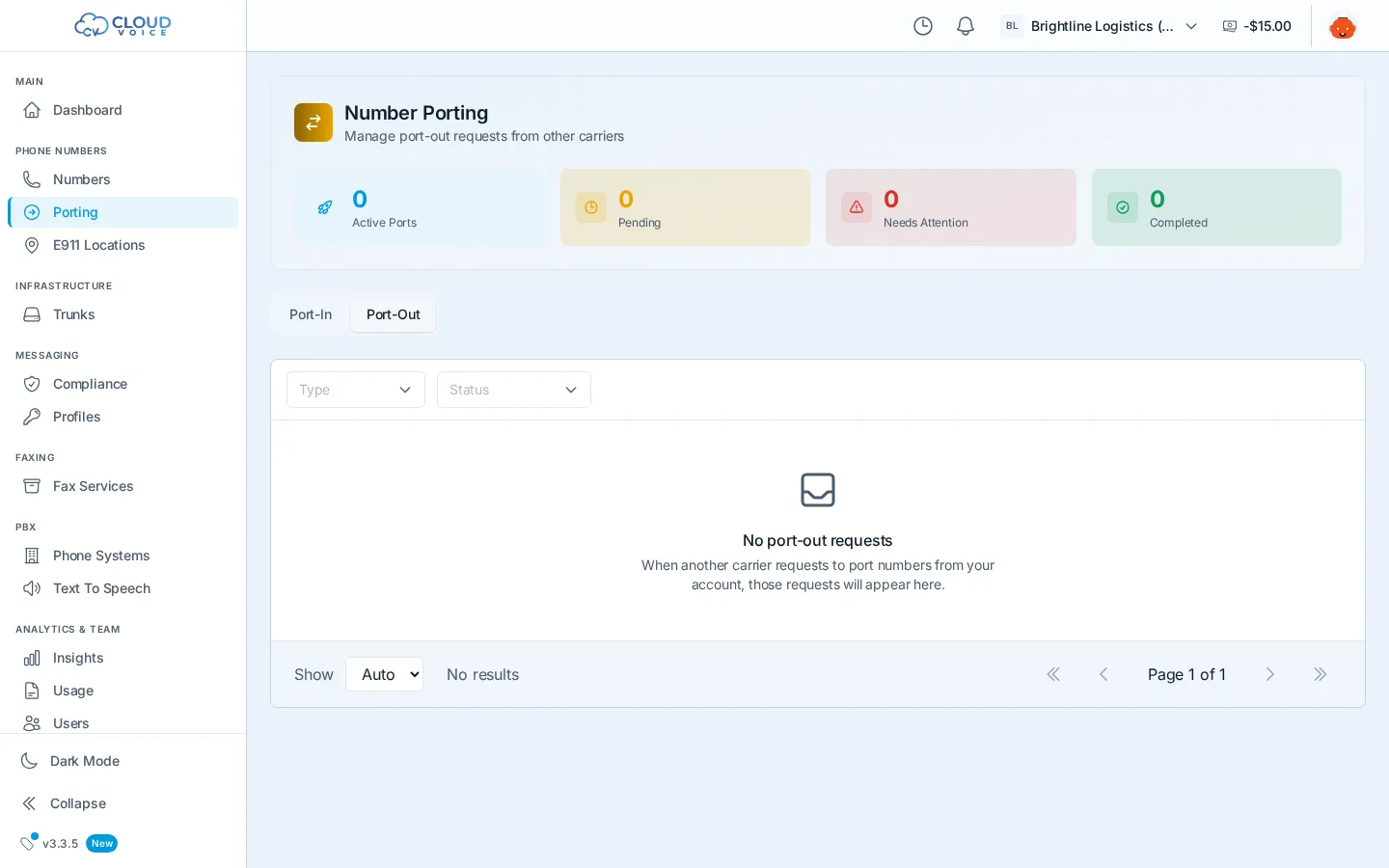Click the Phone Systems building icon

tap(32, 556)
